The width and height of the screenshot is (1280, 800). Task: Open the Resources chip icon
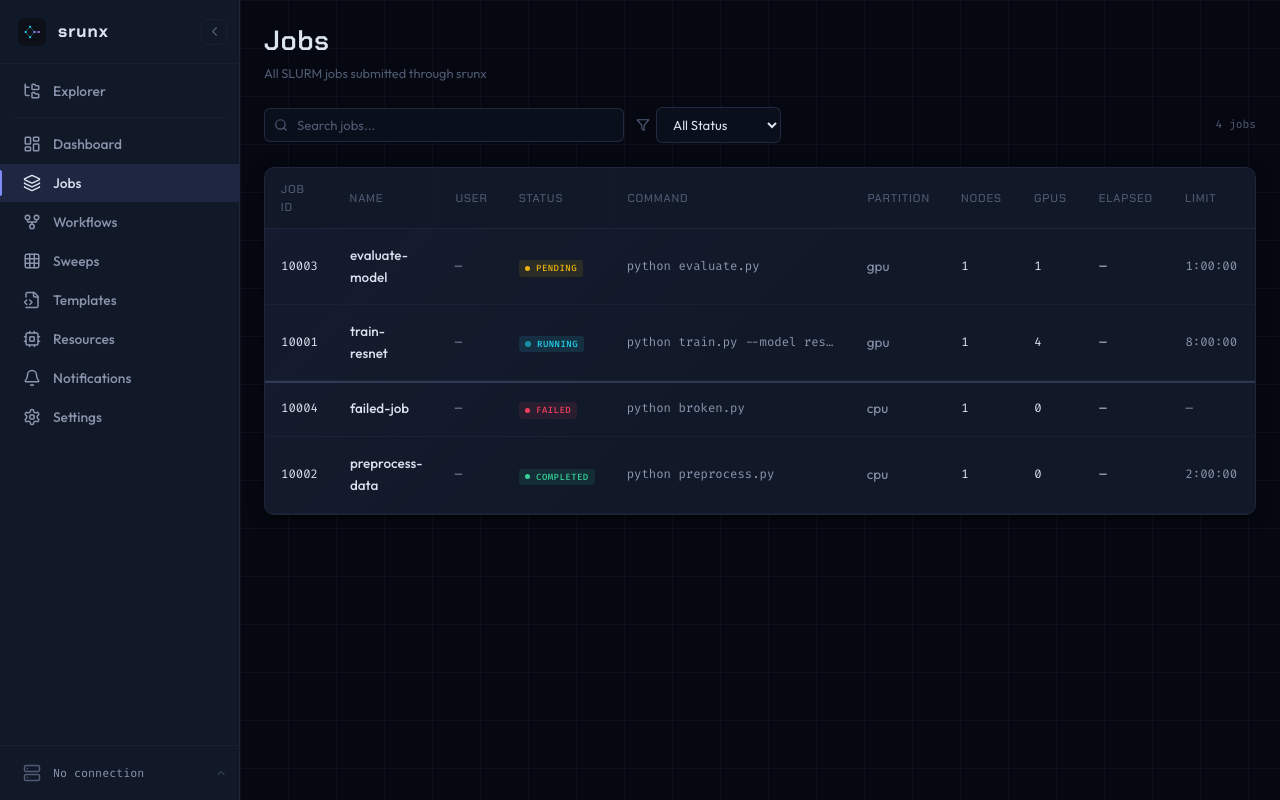32,339
